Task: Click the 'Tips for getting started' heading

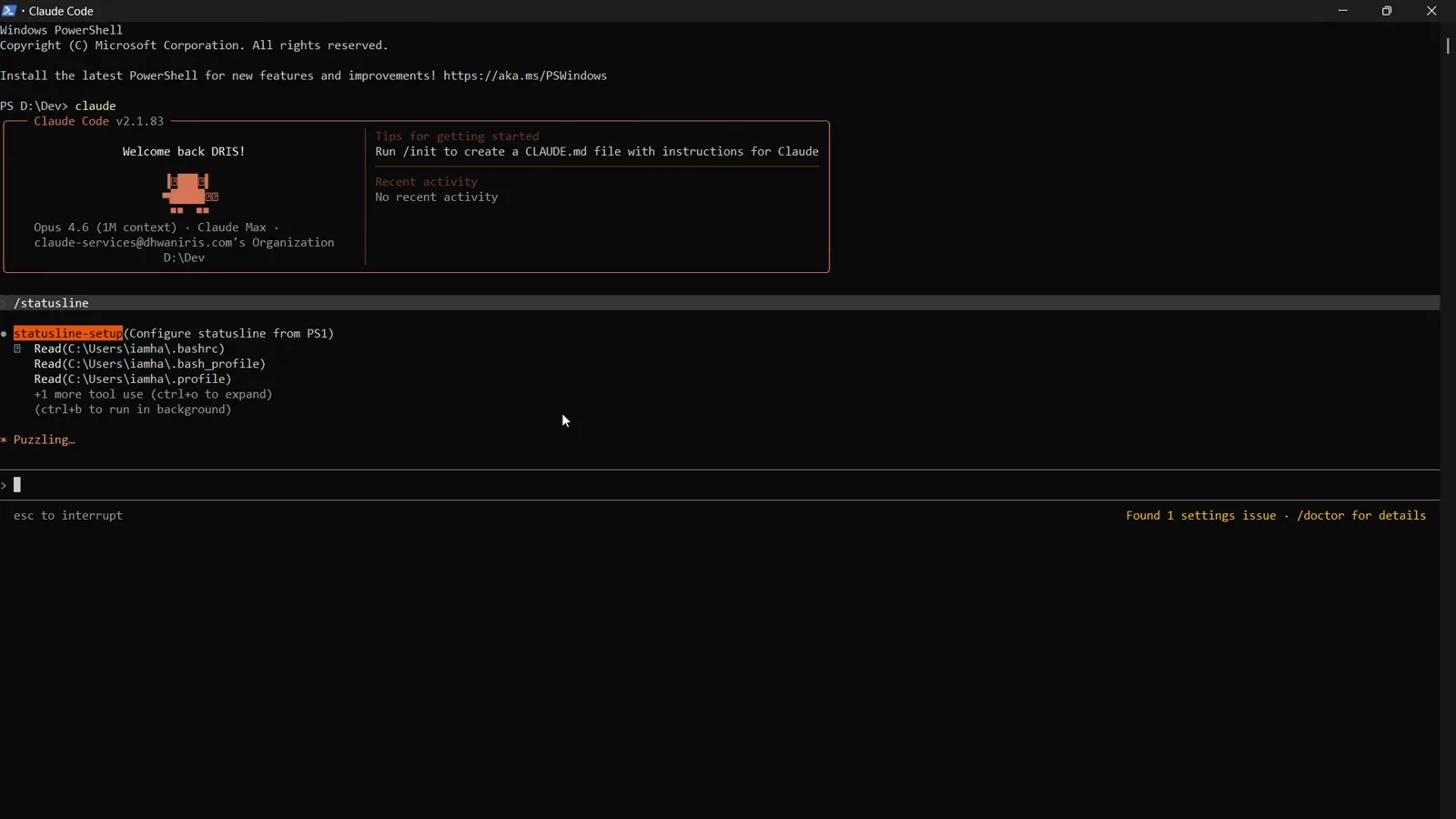Action: (x=457, y=136)
